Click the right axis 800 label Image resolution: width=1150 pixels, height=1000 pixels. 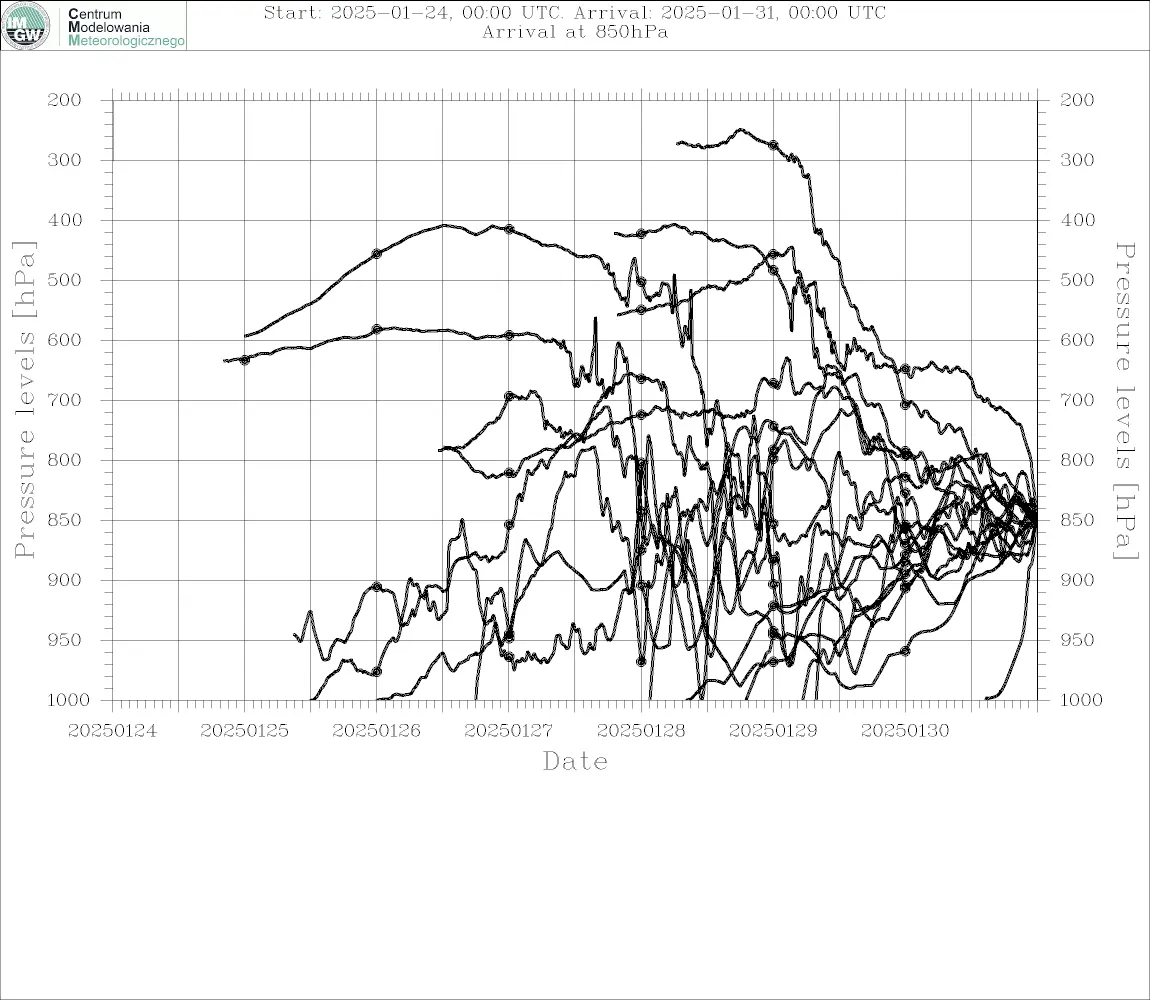click(1077, 460)
